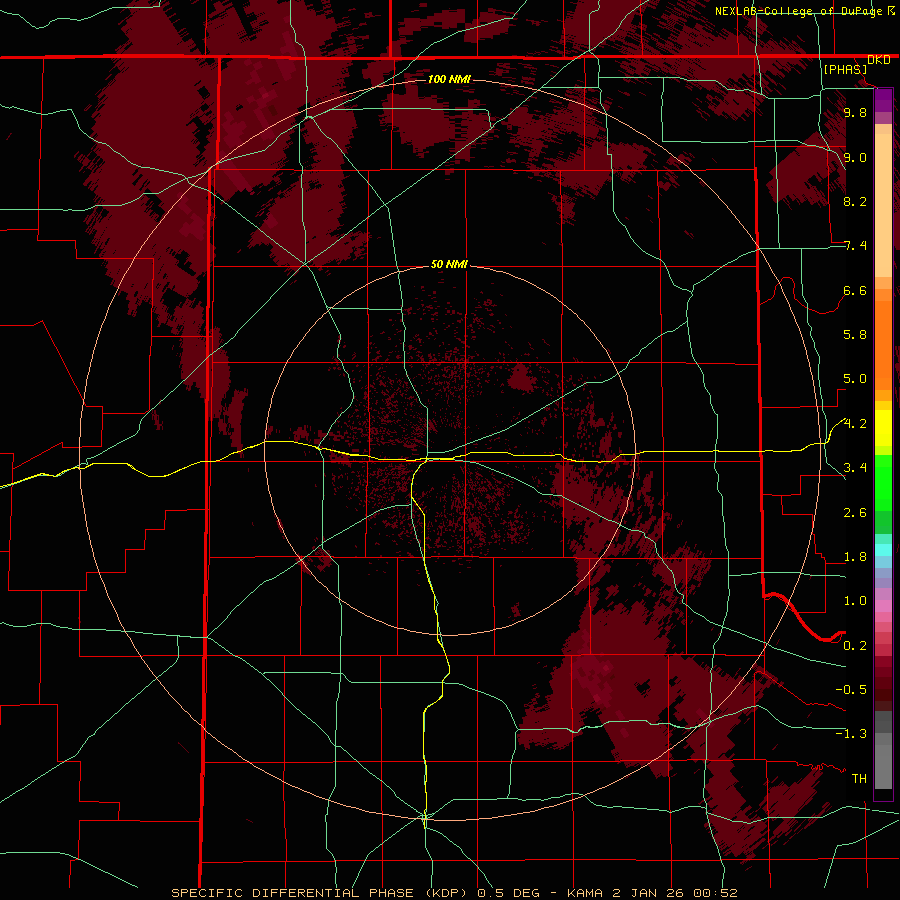The image size is (900, 900).
Task: Select the -0.5 value on the color scale
Action: click(x=851, y=689)
